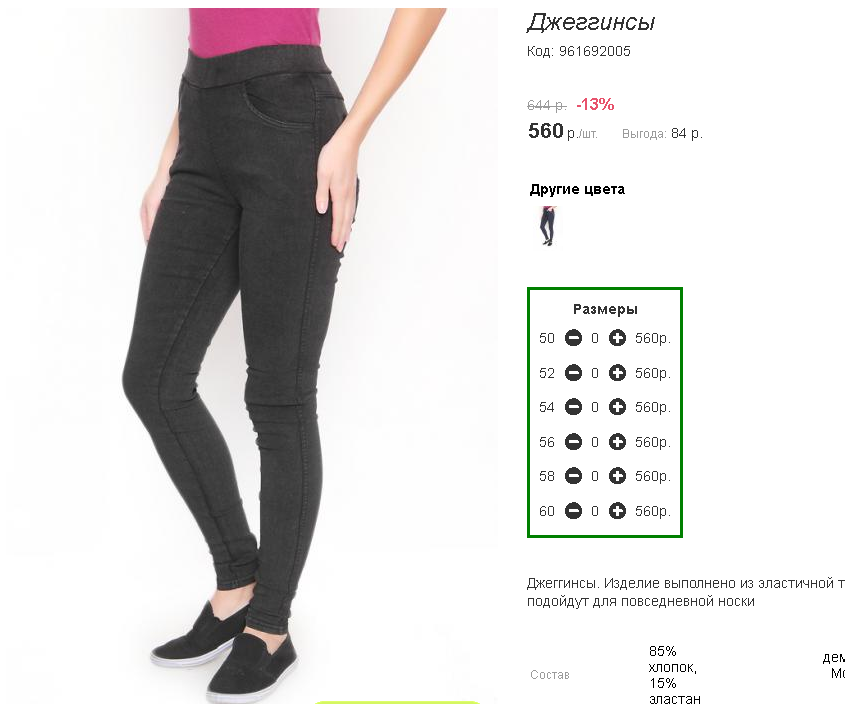Add one item of size 52
The width and height of the screenshot is (845, 704).
point(617,372)
